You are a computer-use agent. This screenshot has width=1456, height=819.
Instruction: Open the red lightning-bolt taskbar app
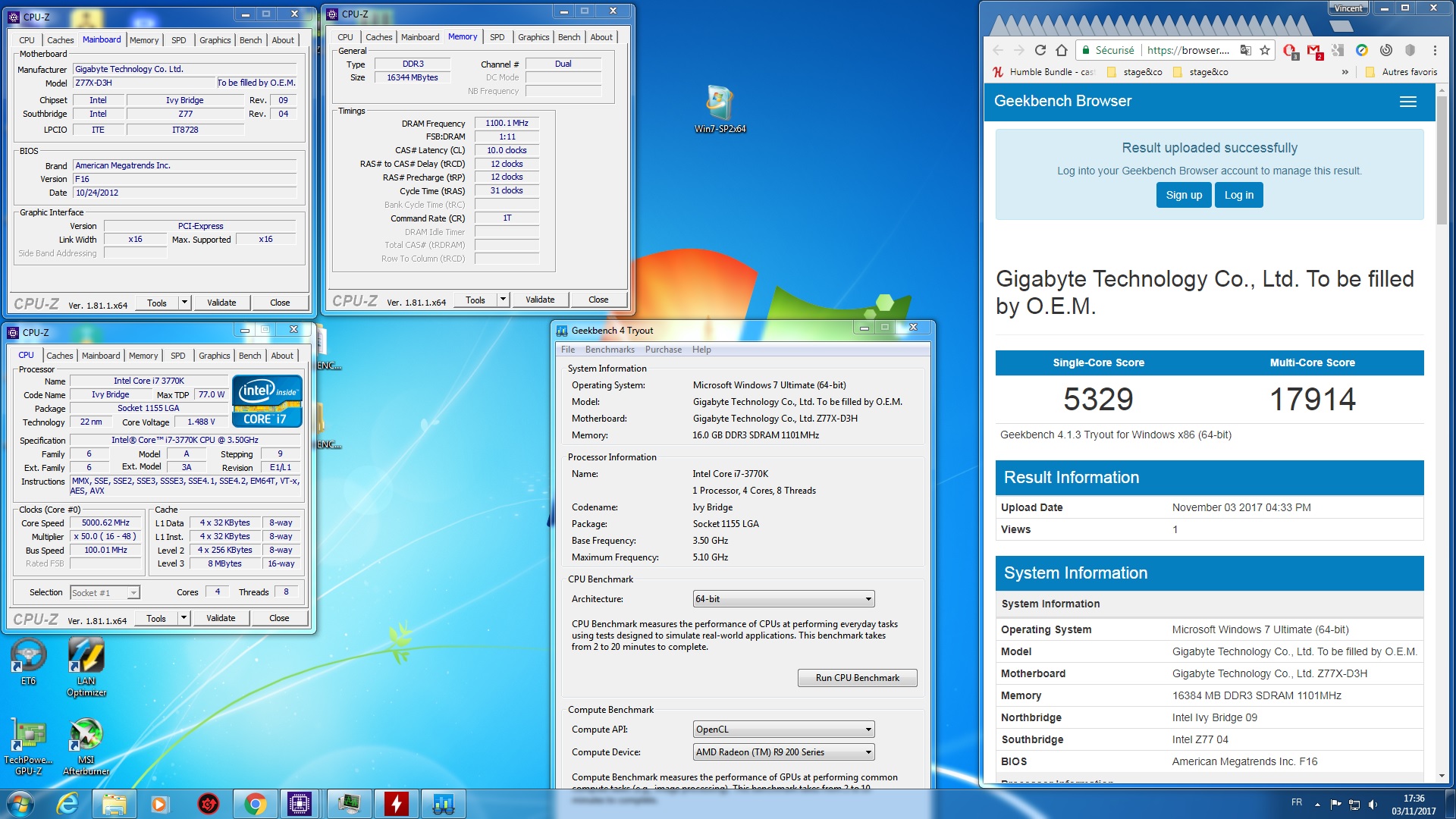coord(396,803)
